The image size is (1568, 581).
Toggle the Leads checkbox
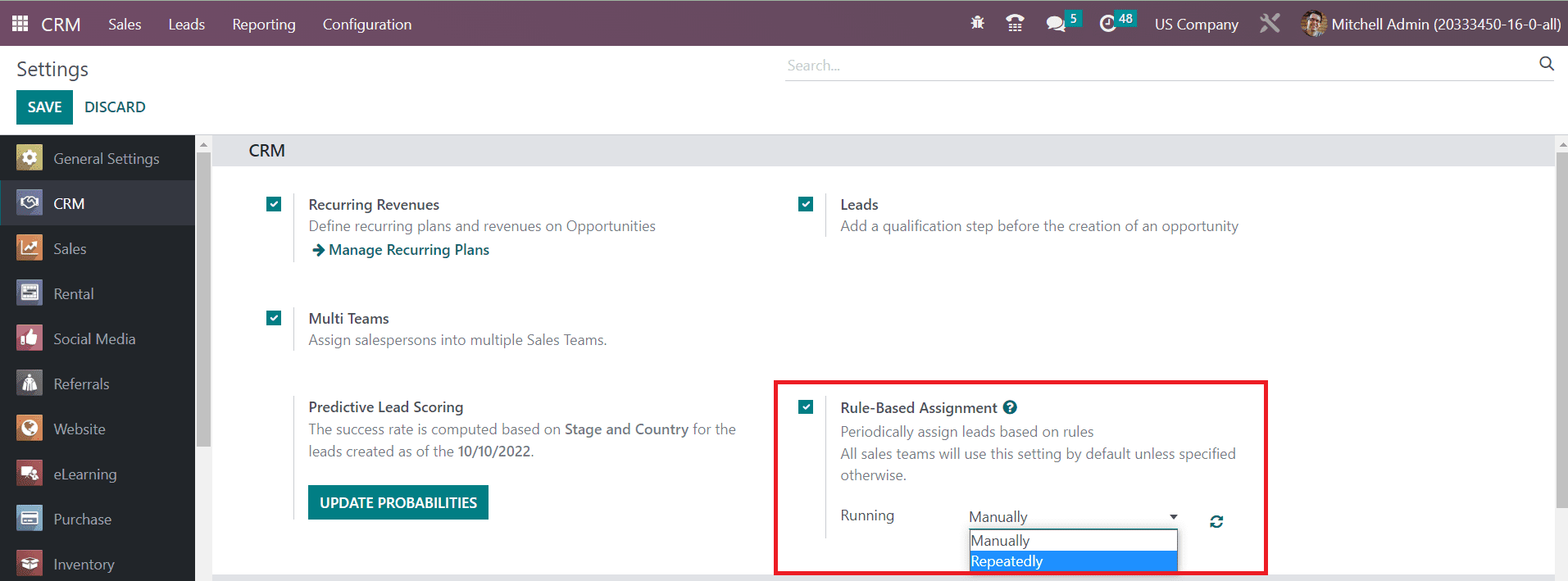(x=806, y=204)
